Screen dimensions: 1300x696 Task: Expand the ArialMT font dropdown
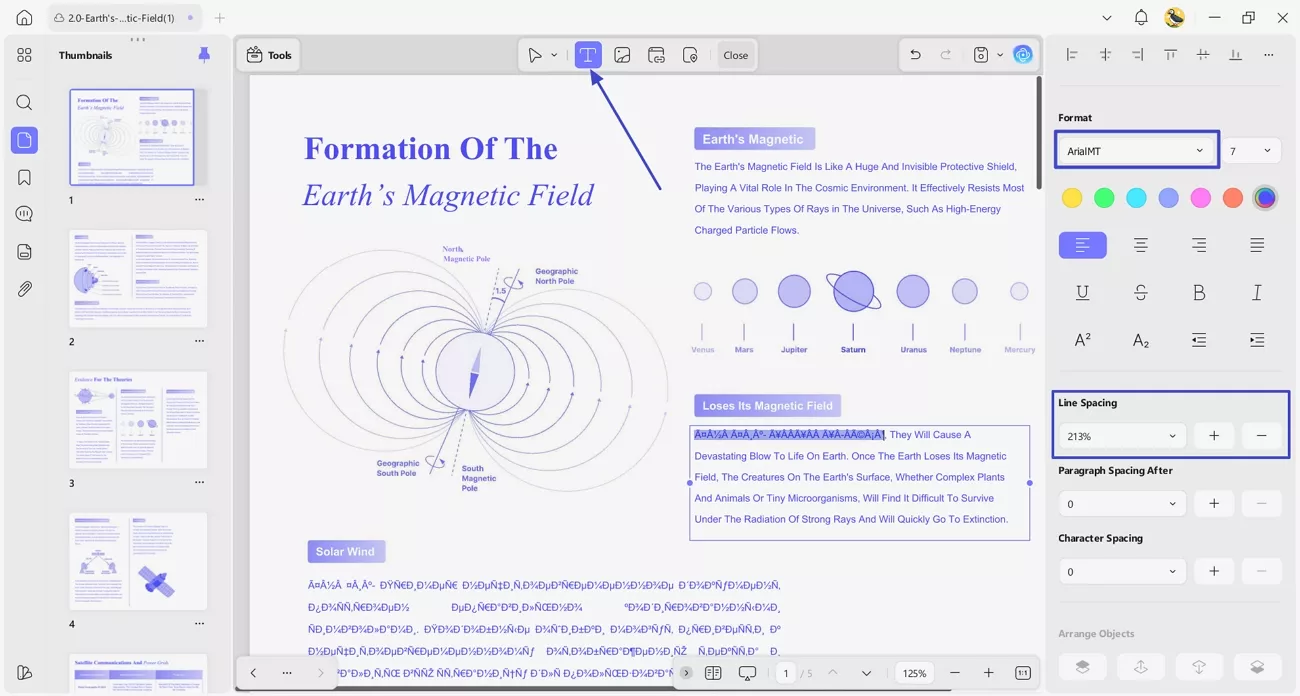pos(1136,151)
